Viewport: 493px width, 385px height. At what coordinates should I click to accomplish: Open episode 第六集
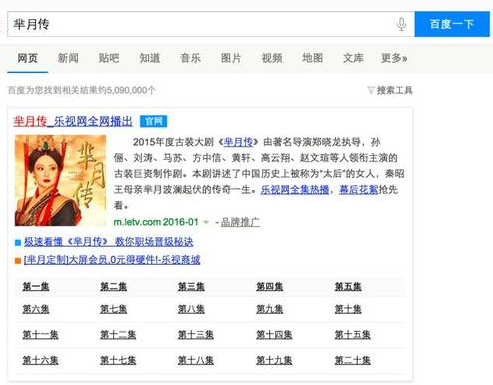click(36, 309)
